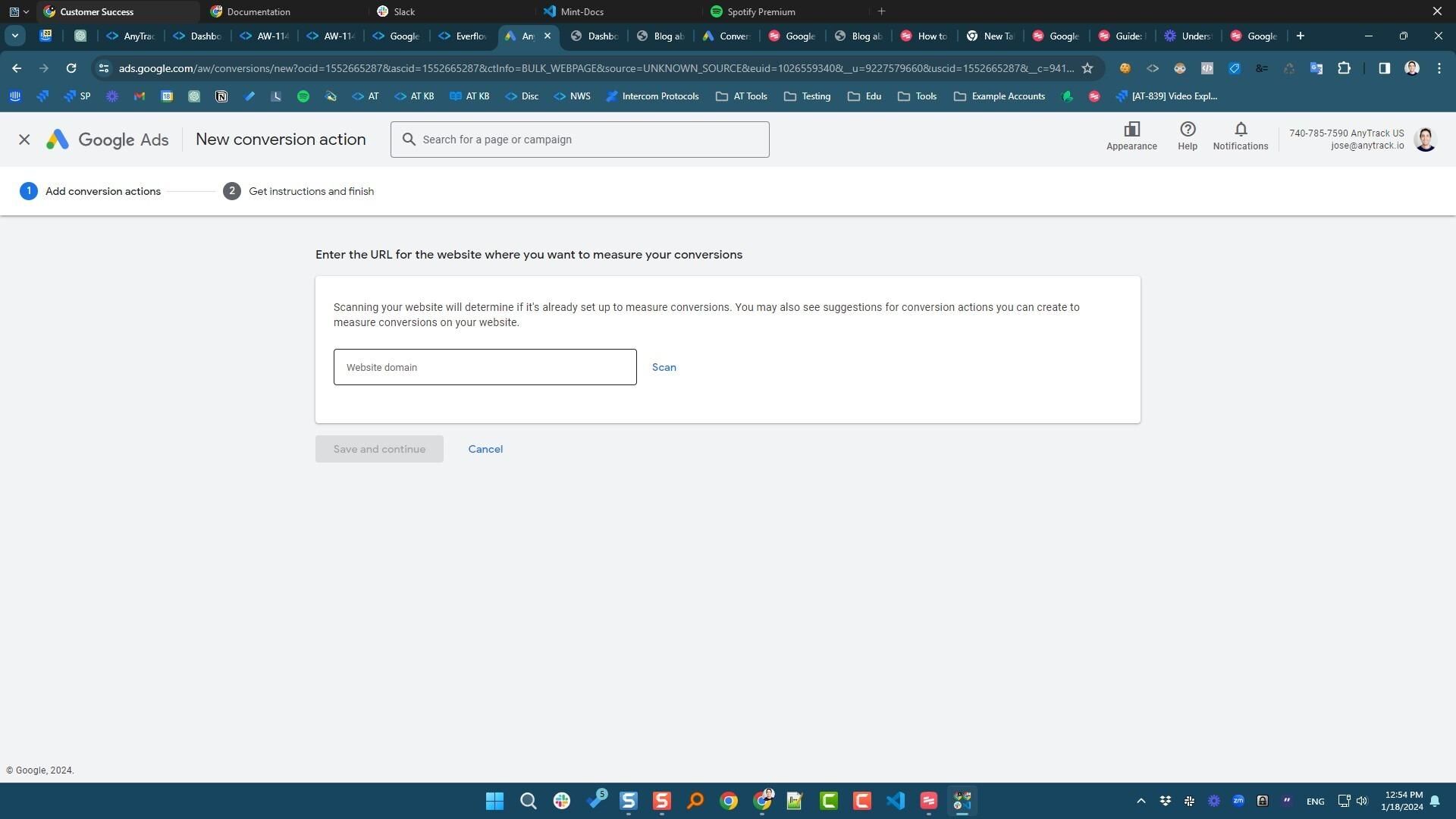Open browser extensions puzzle icon
The width and height of the screenshot is (1456, 819).
click(x=1344, y=68)
